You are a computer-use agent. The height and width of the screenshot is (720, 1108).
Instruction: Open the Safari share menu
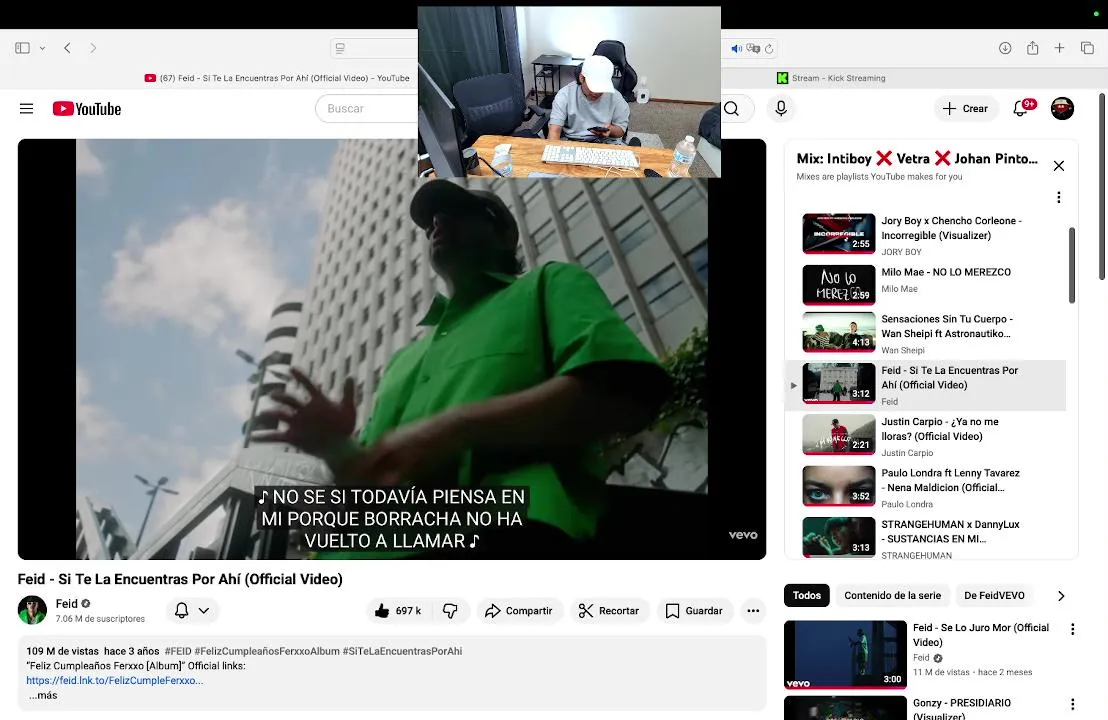tap(1032, 48)
